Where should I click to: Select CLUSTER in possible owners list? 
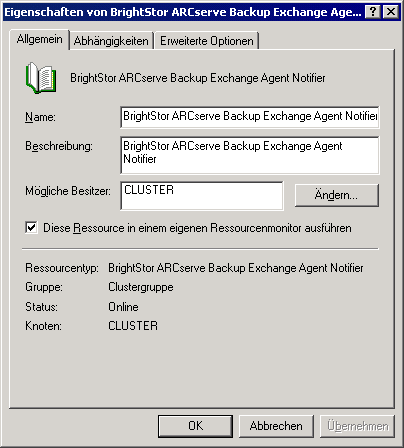149,190
